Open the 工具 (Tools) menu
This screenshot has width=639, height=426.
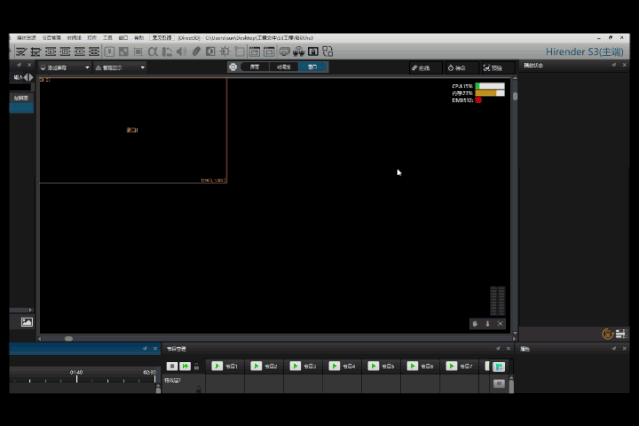point(108,38)
